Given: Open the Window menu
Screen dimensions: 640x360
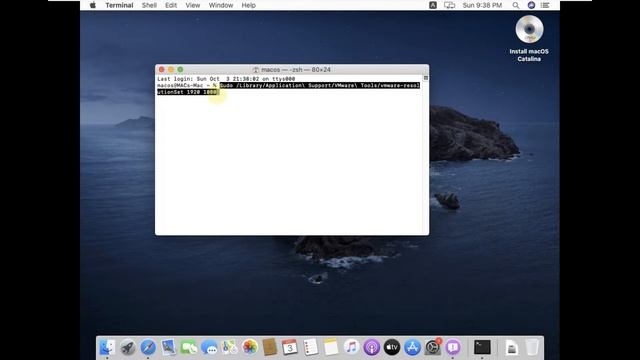Looking at the screenshot, I should pos(221,5).
